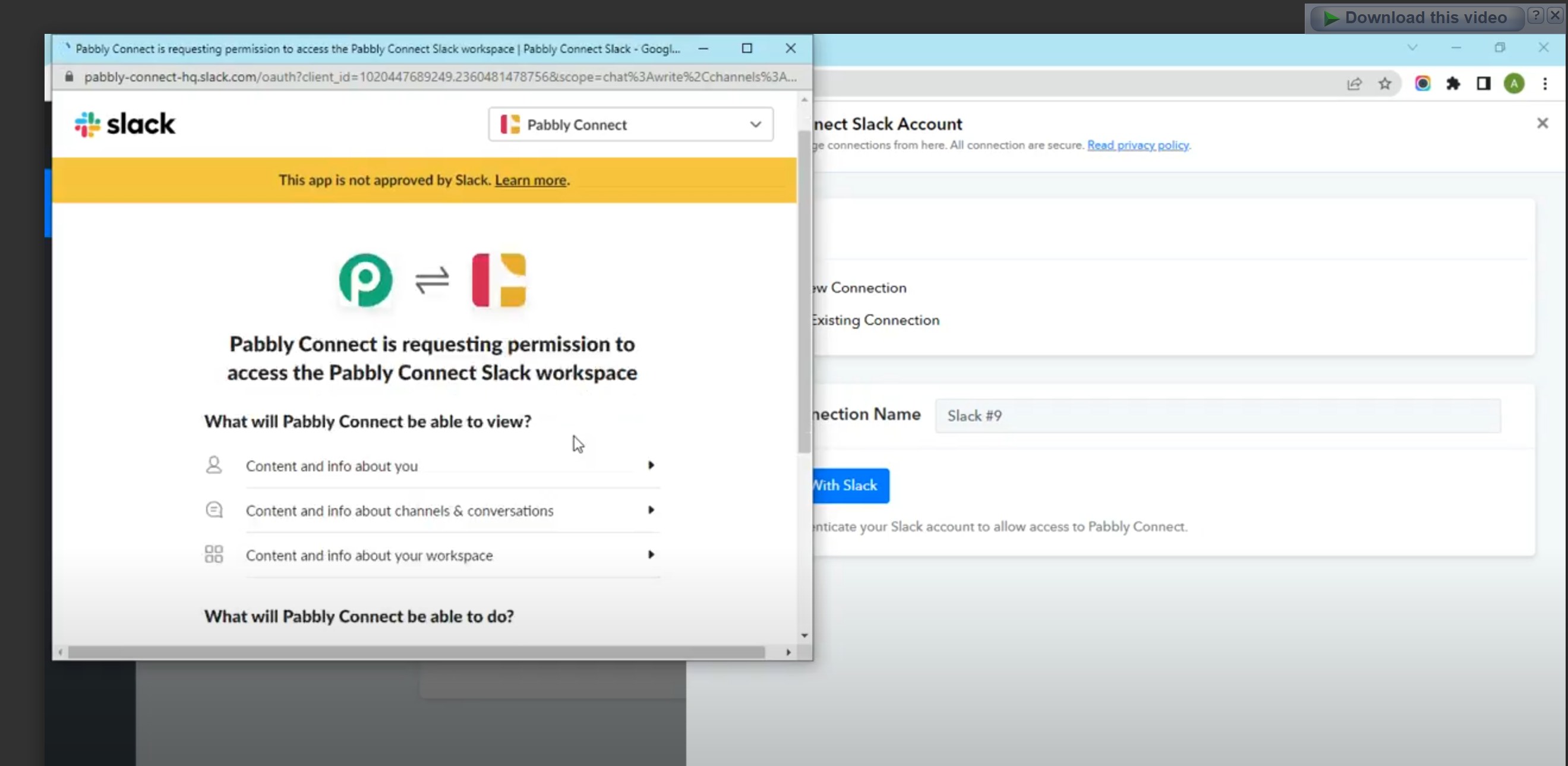Click the blue With Slack button
This screenshot has width=1568, height=766.
[850, 486]
